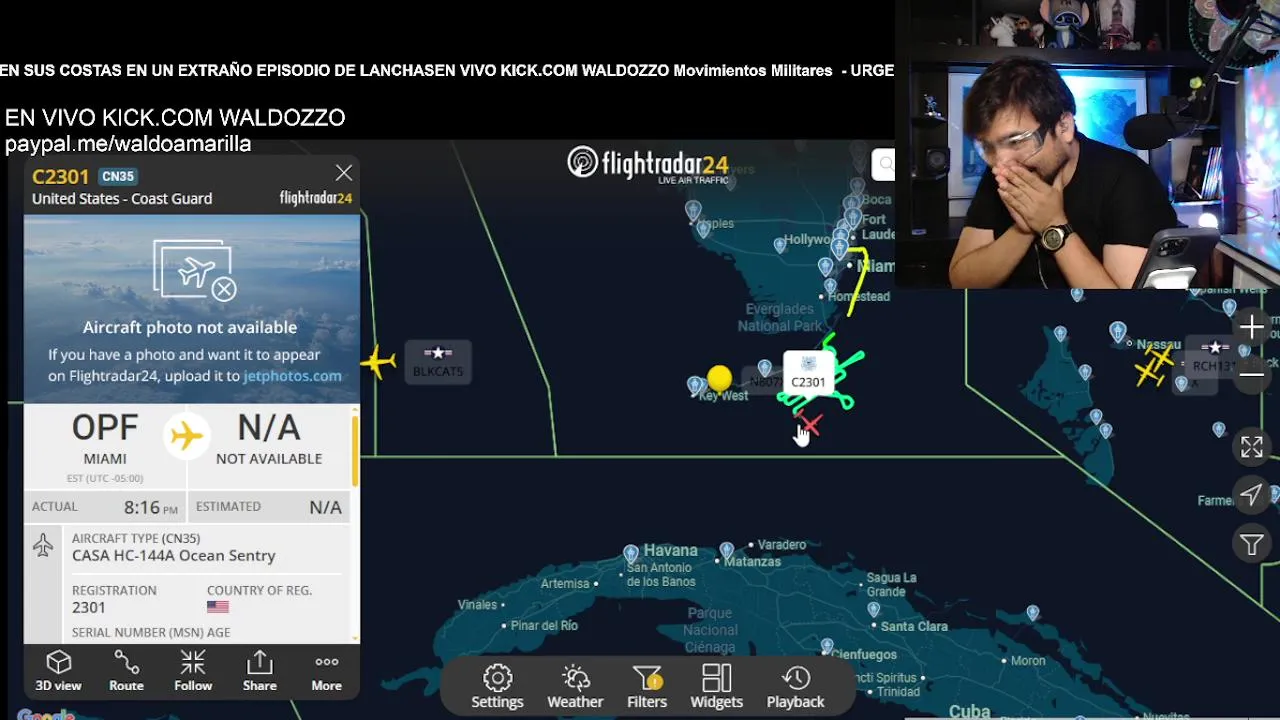Viewport: 1280px width, 720px height.
Task: Select the yellow aircraft near BLKCAT5
Action: [379, 361]
